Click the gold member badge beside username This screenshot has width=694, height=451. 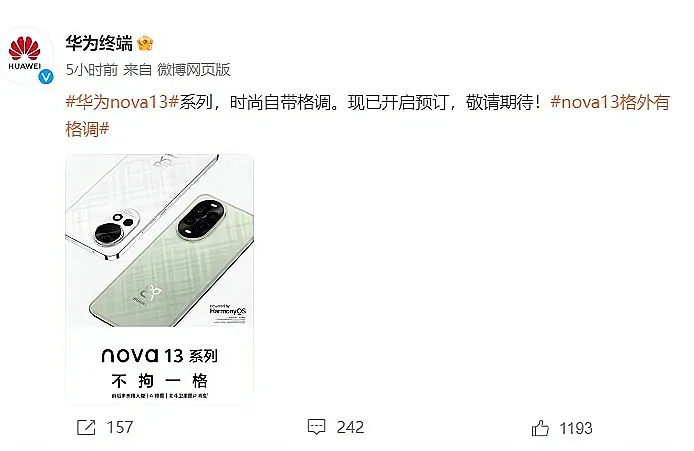145,43
